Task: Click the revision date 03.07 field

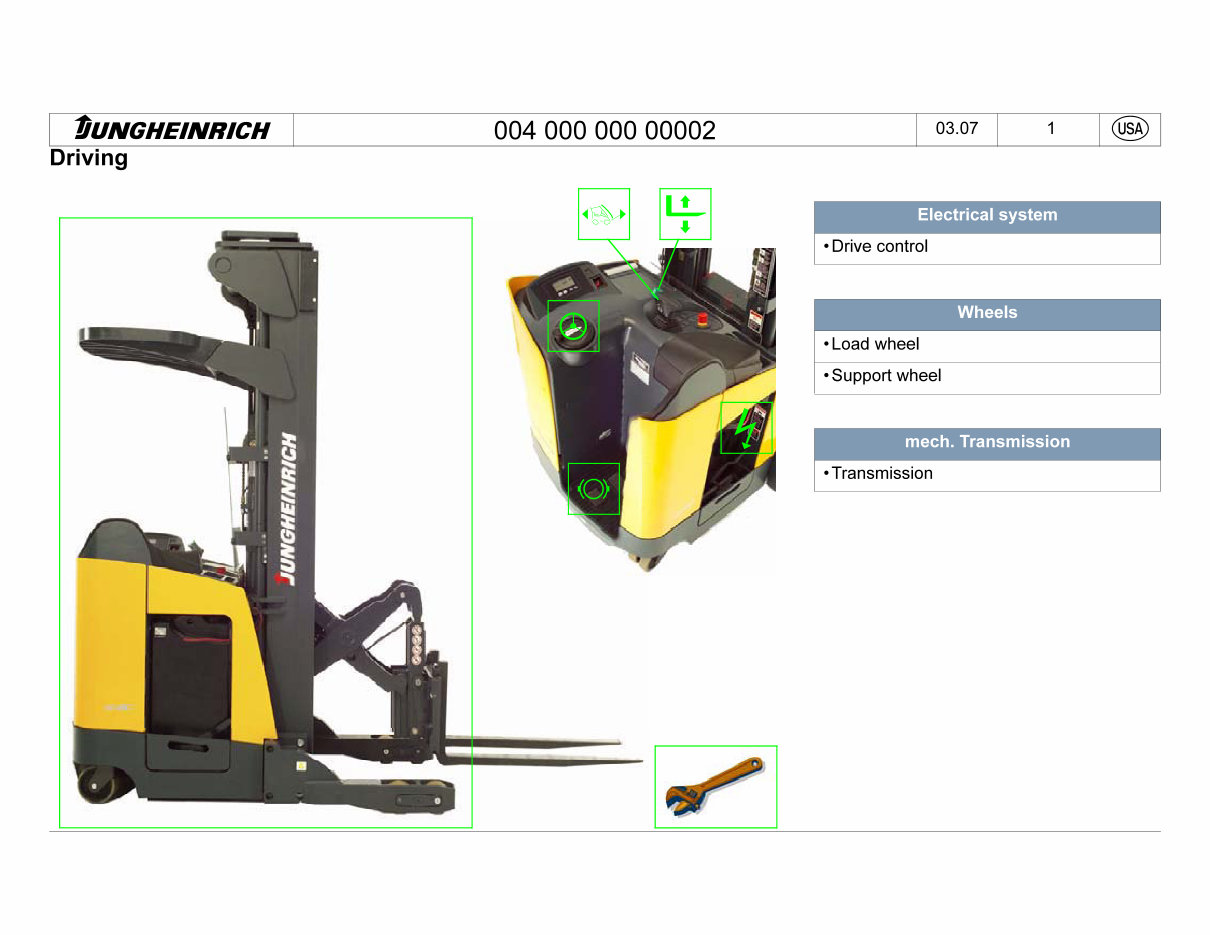Action: point(955,128)
